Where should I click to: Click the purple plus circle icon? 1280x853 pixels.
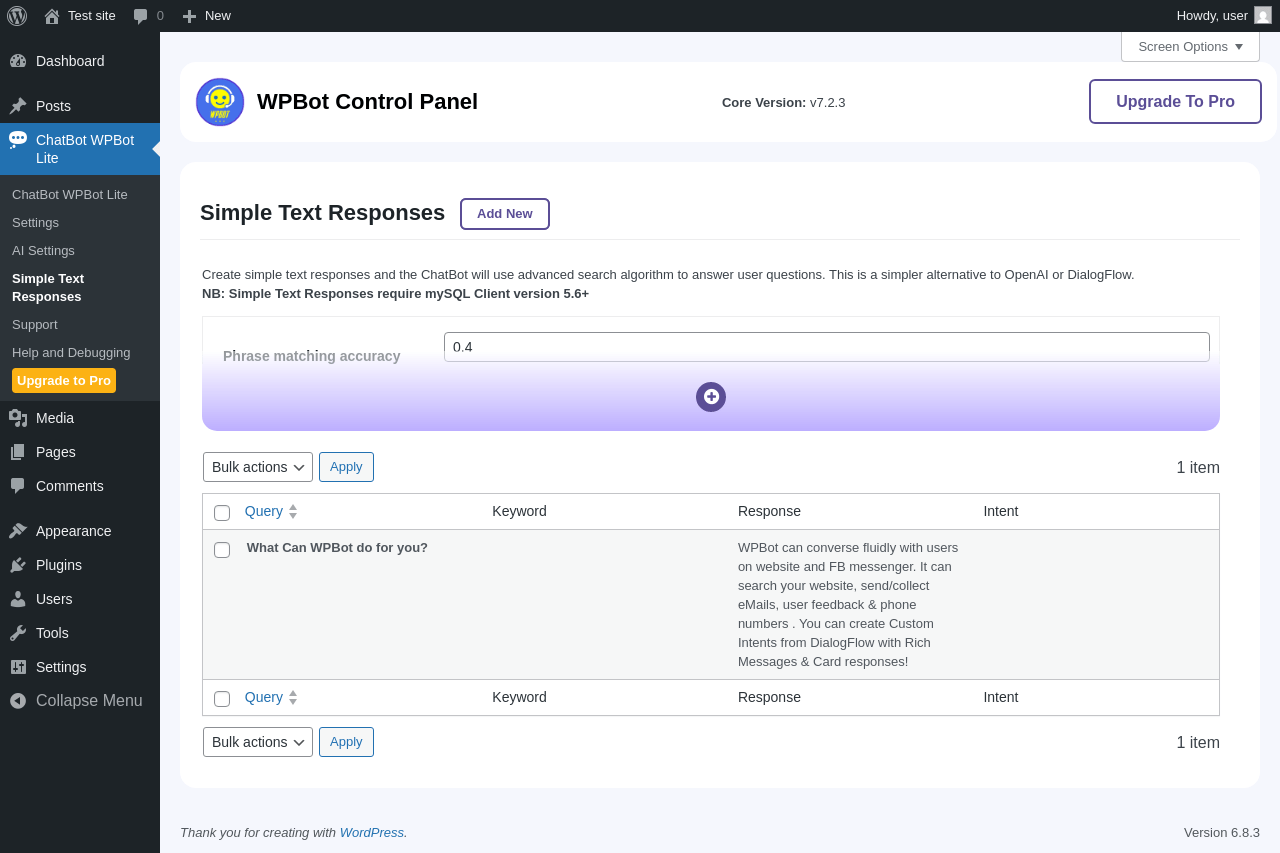coord(711,397)
